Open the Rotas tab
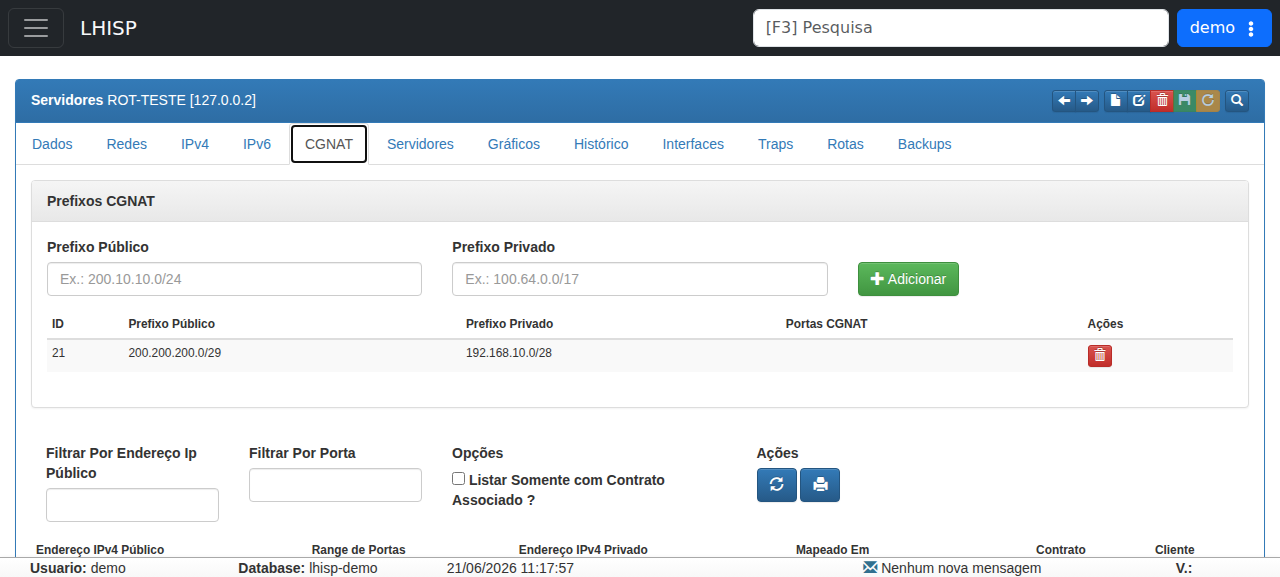The width and height of the screenshot is (1280, 577). click(845, 144)
